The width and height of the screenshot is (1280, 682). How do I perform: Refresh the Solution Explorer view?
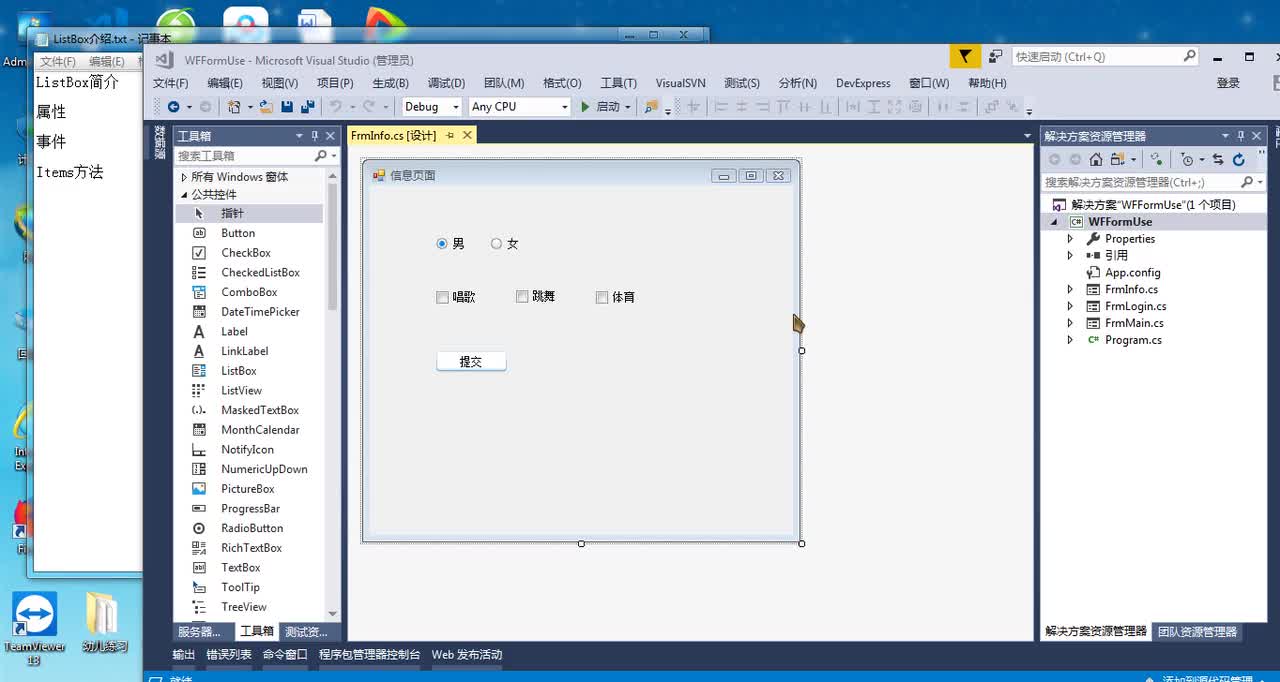[x=1238, y=159]
